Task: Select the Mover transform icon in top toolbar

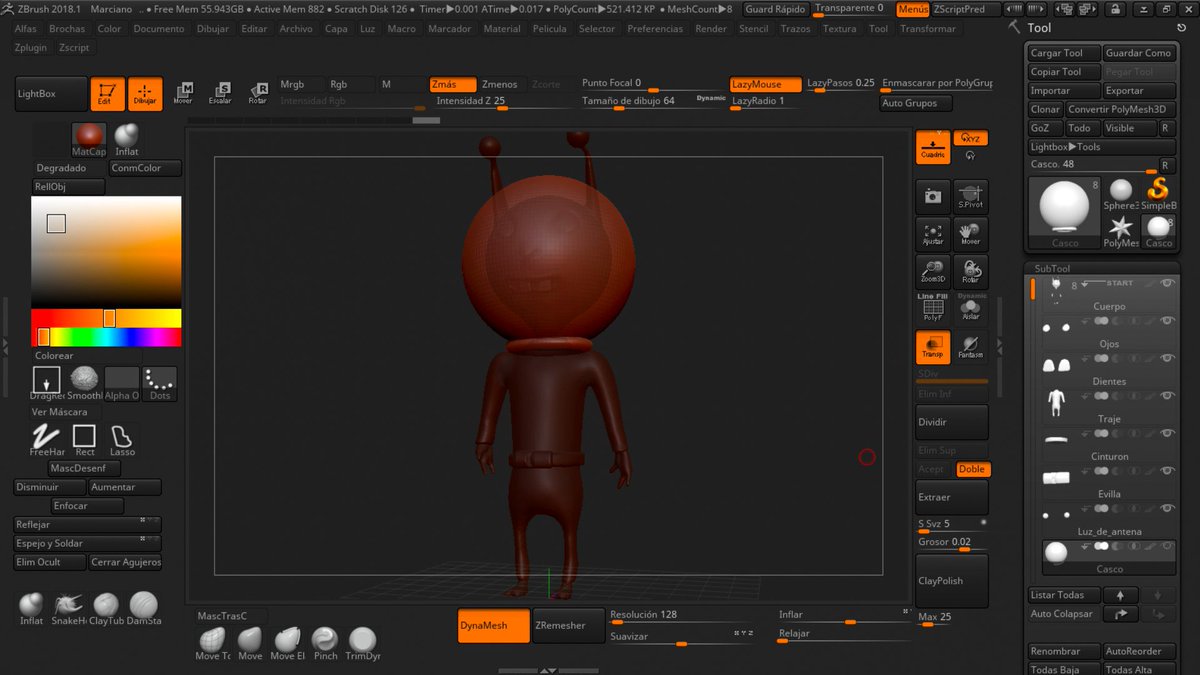Action: coord(183,93)
